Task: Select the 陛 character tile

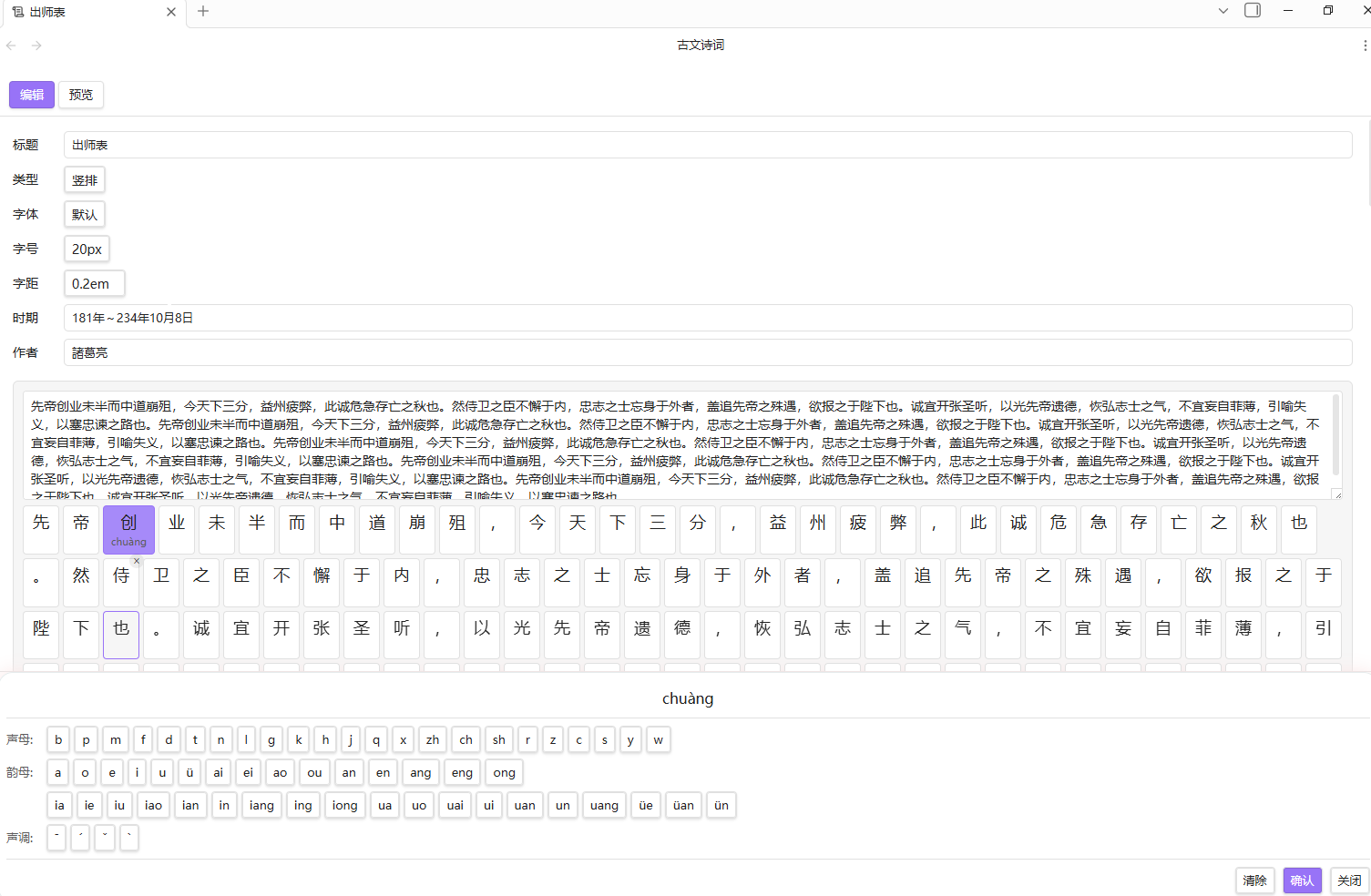Action: (x=41, y=635)
